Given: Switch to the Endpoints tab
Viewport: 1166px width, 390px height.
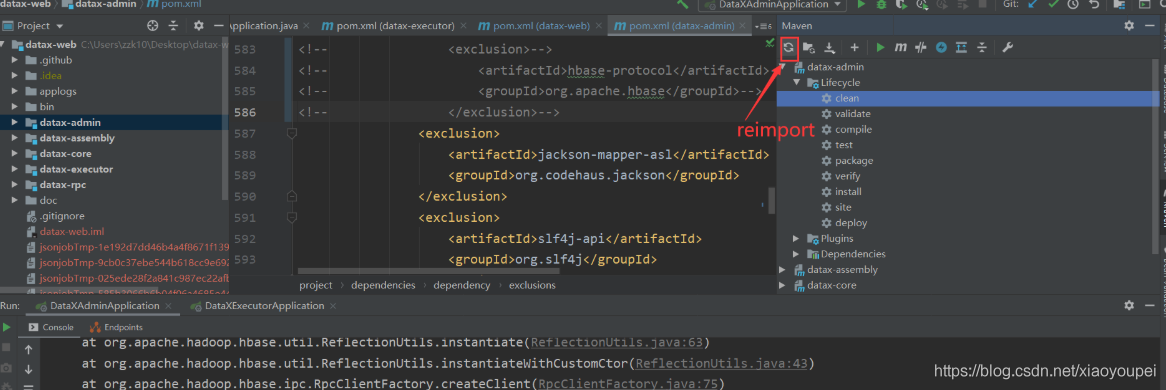Looking at the screenshot, I should coord(116,327).
